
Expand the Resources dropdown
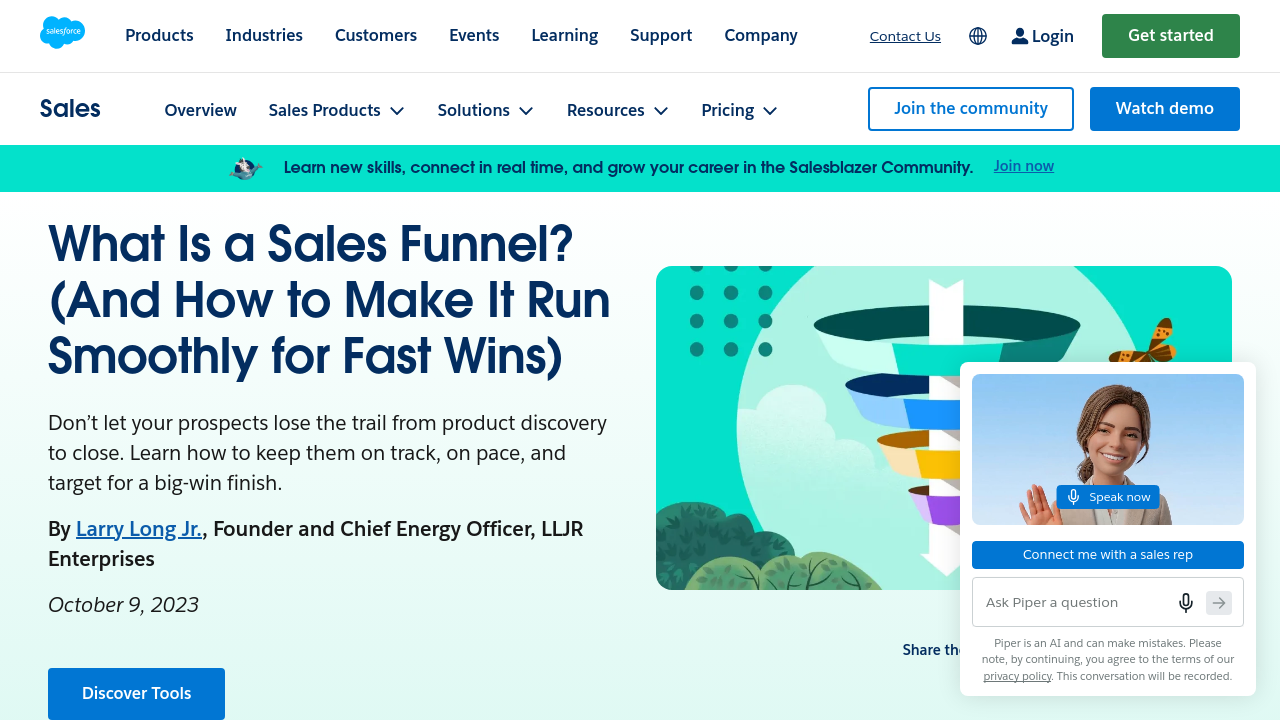pyautogui.click(x=617, y=110)
